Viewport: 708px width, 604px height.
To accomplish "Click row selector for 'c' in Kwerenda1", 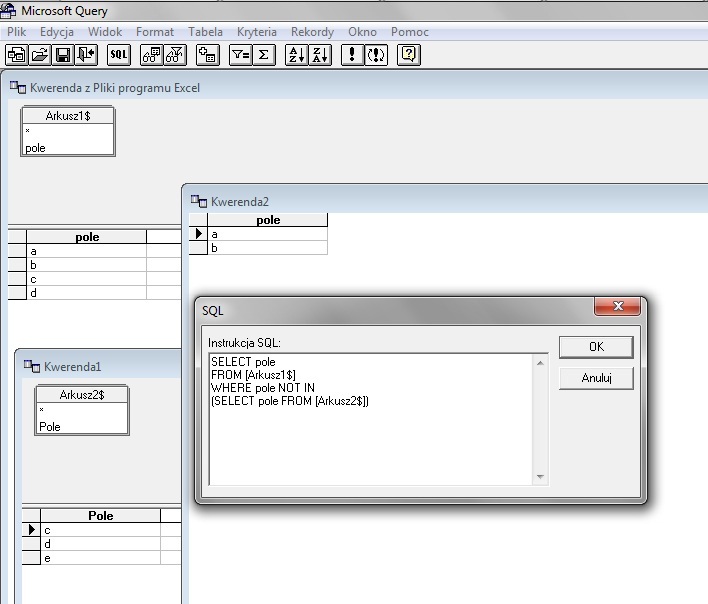I will [x=31, y=530].
